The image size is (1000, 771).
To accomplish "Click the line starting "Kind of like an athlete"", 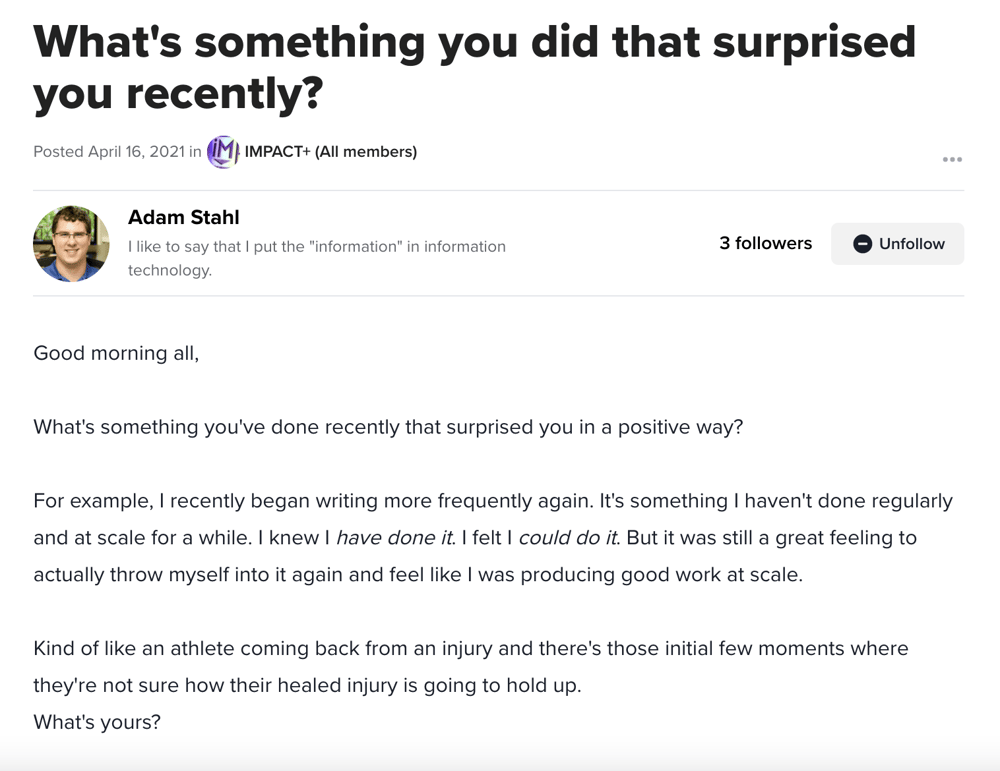I will tap(470, 648).
